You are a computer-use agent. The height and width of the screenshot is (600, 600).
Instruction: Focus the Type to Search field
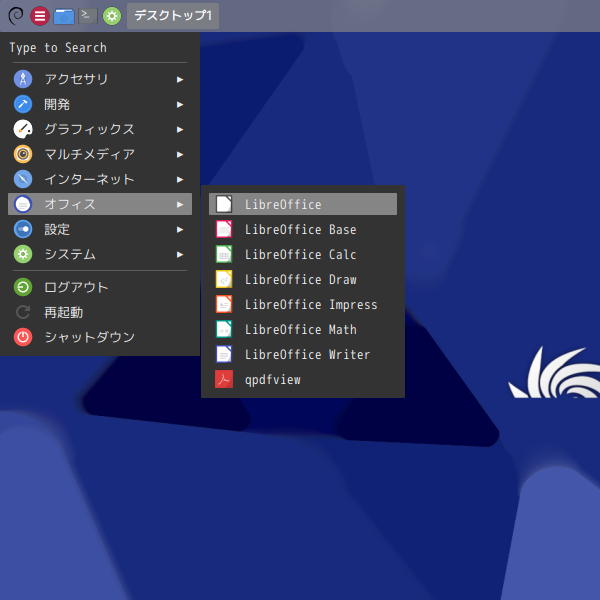tap(100, 48)
